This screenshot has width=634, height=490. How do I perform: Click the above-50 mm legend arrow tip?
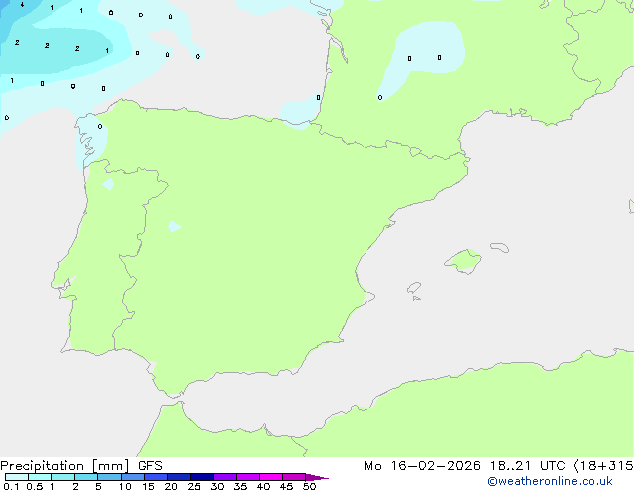(x=317, y=477)
